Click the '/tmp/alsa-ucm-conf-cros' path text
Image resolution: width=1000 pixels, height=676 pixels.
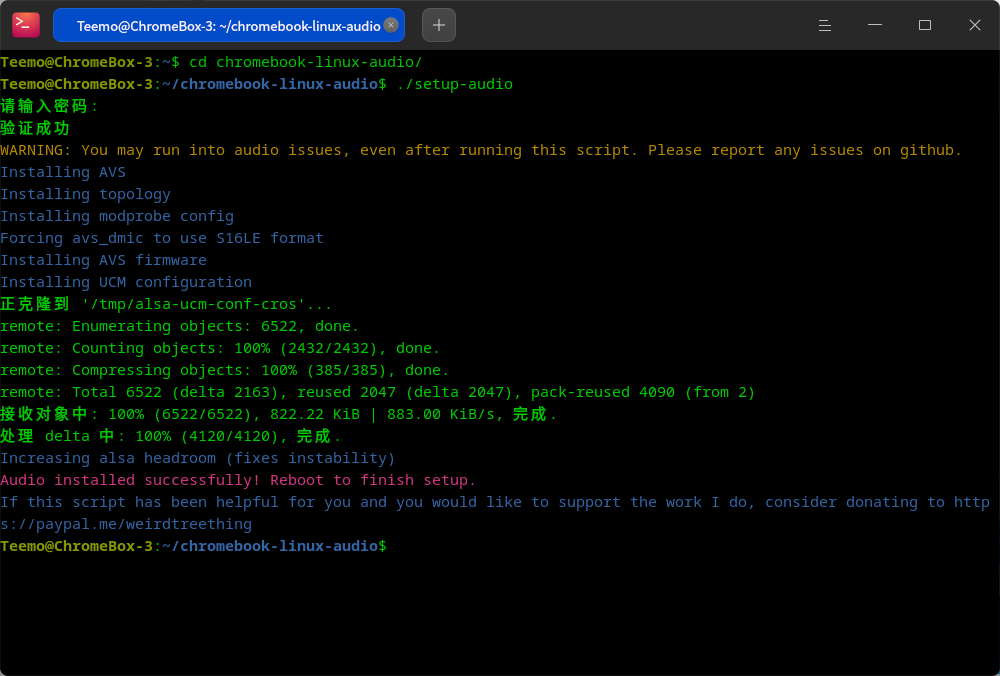pos(194,304)
